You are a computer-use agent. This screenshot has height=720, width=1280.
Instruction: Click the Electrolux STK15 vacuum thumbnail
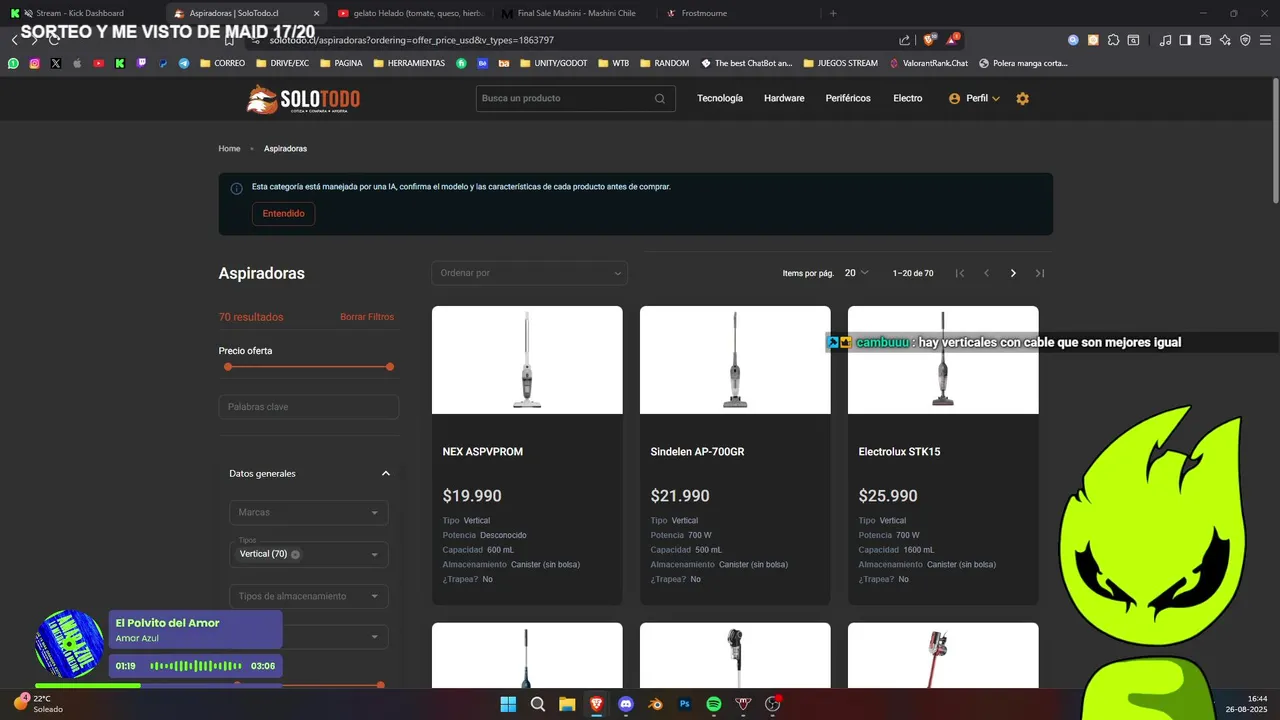click(x=943, y=360)
